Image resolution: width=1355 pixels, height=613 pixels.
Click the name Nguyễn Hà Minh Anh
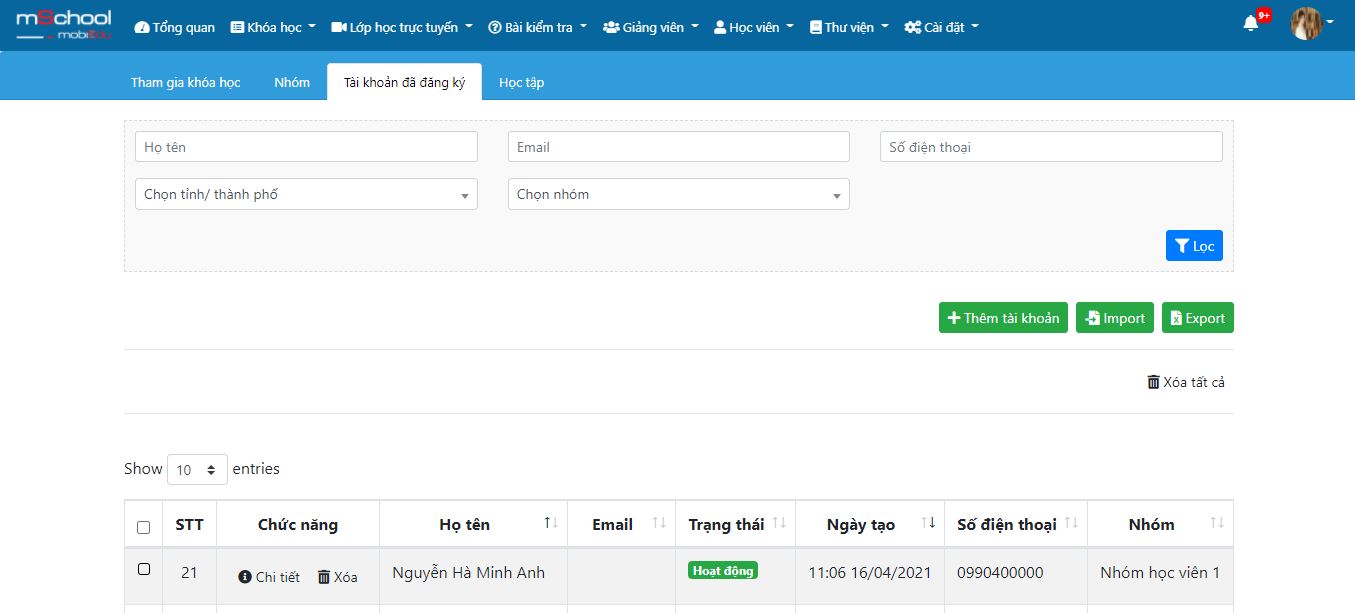pyautogui.click(x=468, y=573)
